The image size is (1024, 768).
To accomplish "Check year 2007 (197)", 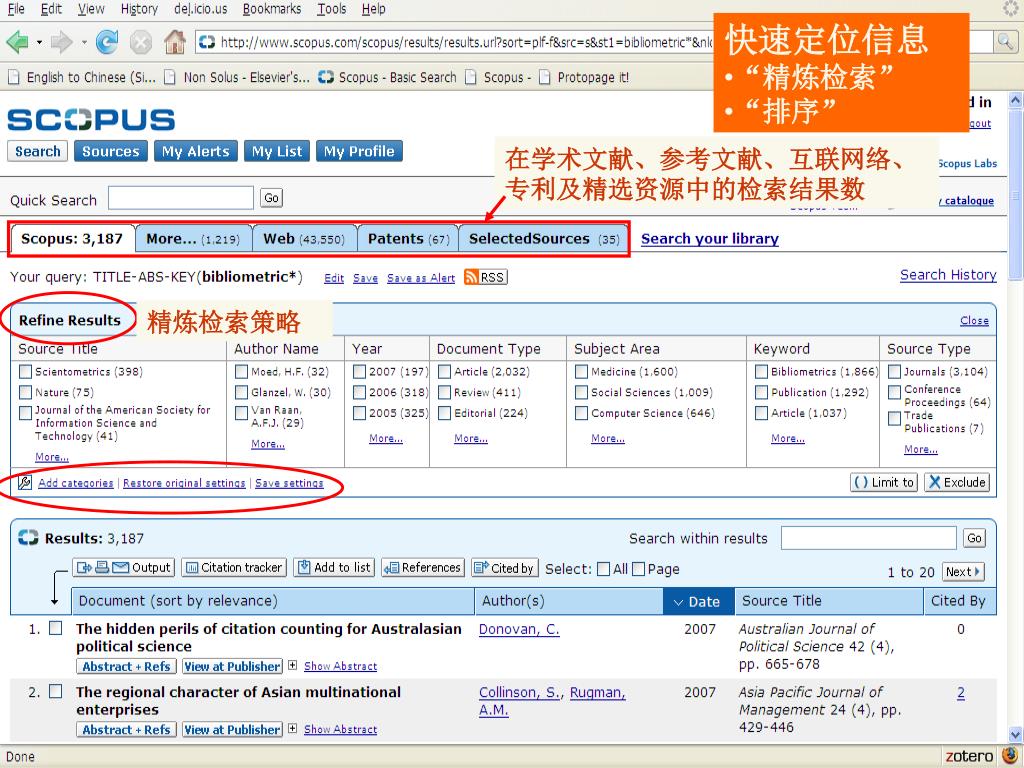I will tap(359, 372).
